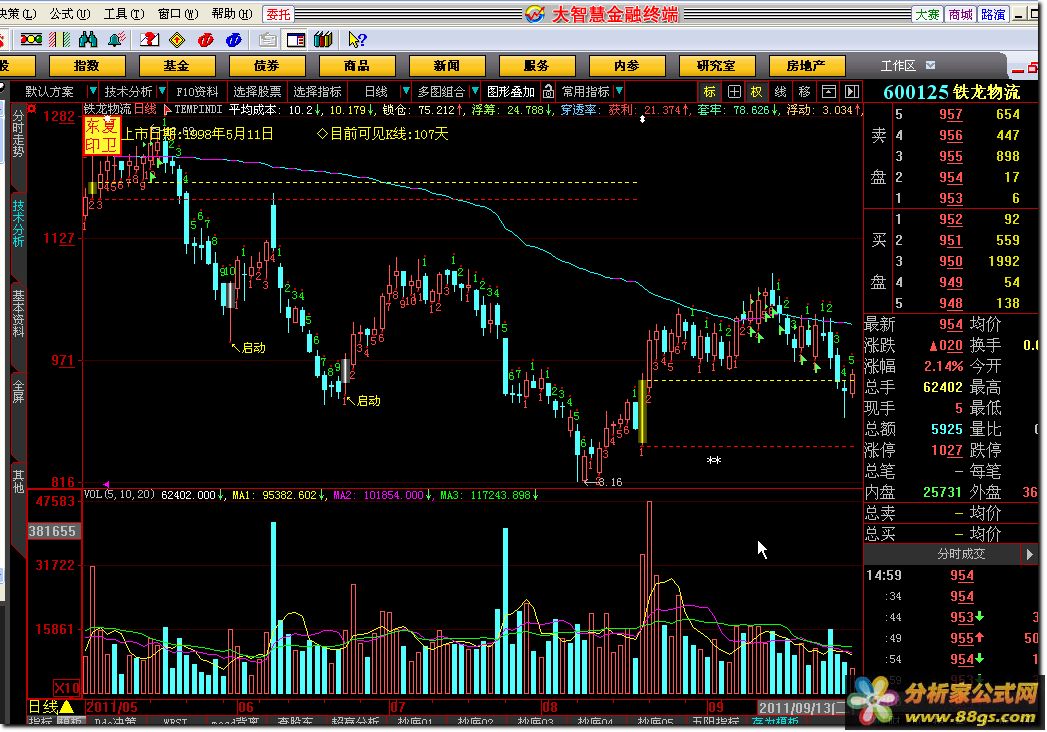Open the 工作区 dropdown arrow
This screenshot has width=1047, height=732.
click(930, 65)
